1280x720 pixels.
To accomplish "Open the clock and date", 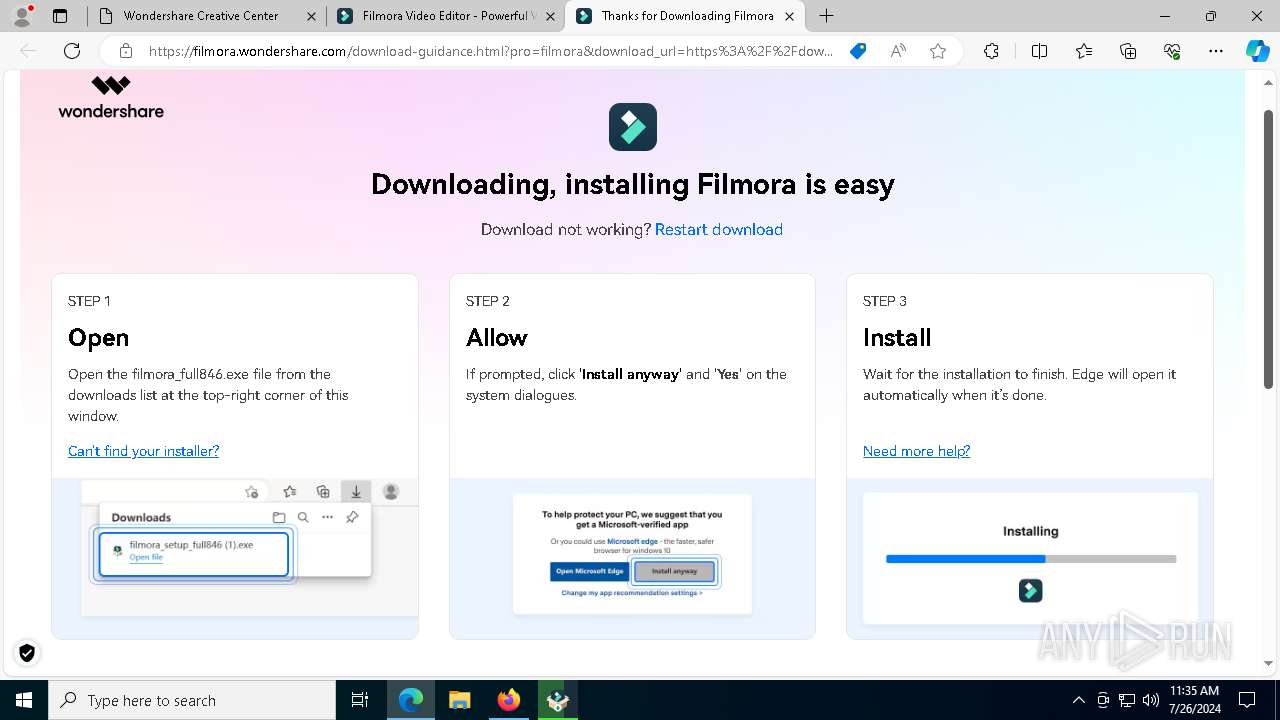I will 1194,700.
